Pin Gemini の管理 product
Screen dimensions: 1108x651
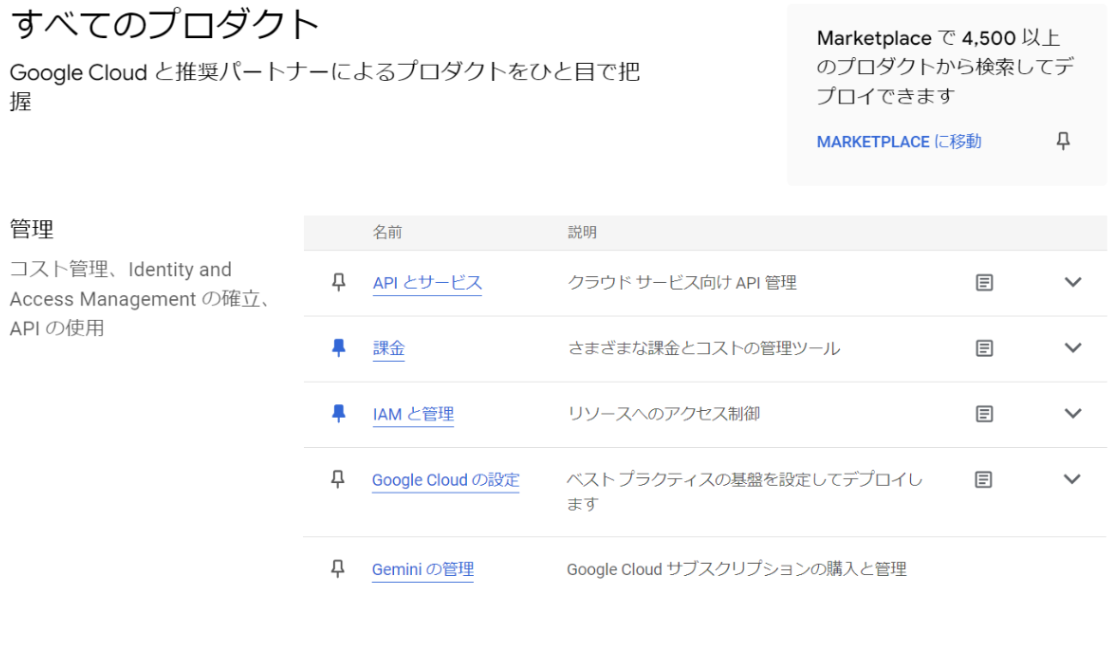pyautogui.click(x=338, y=569)
